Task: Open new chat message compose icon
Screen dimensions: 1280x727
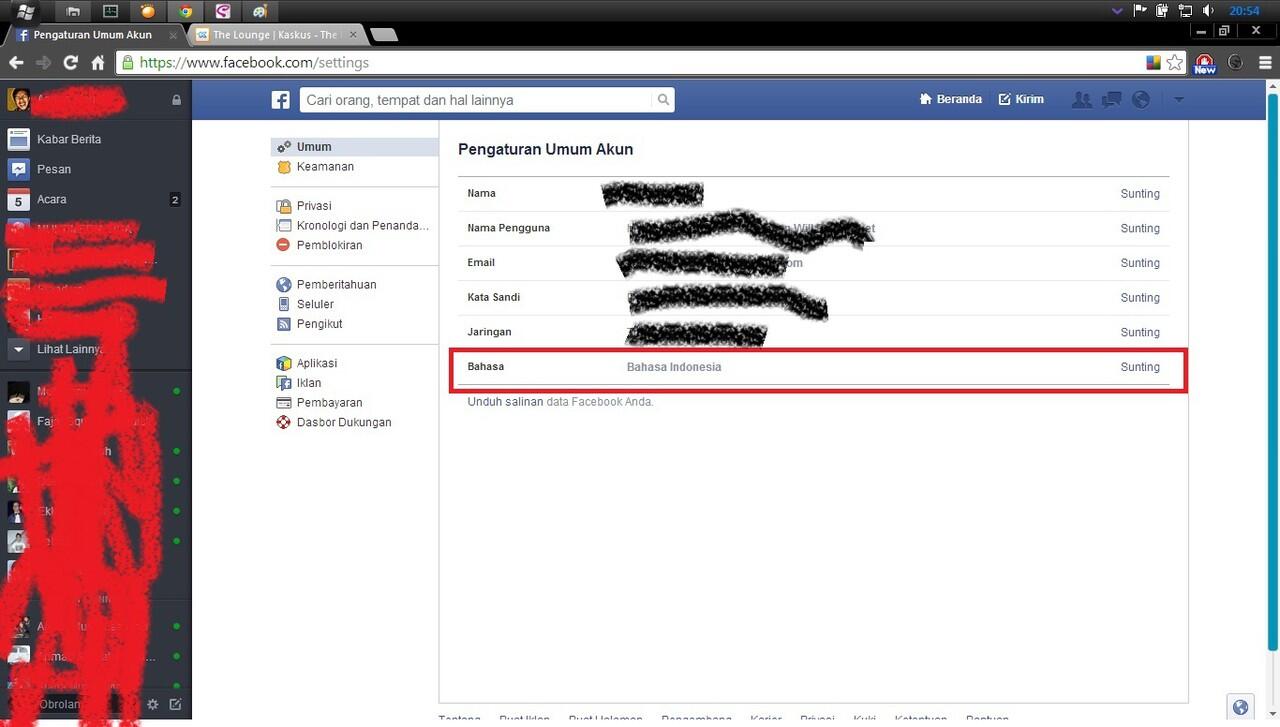Action: [x=176, y=704]
